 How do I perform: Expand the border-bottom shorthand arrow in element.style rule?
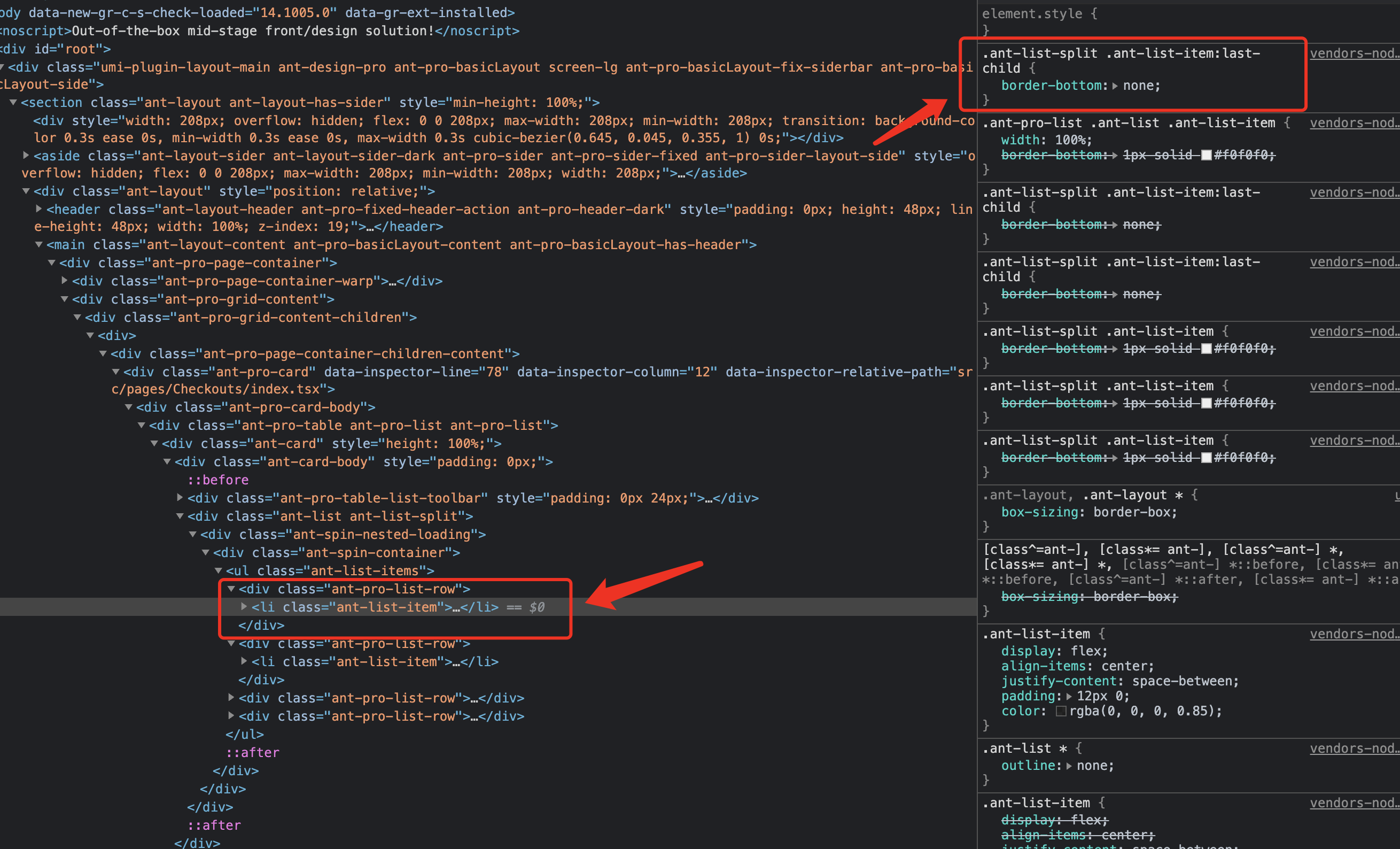pyautogui.click(x=1115, y=86)
